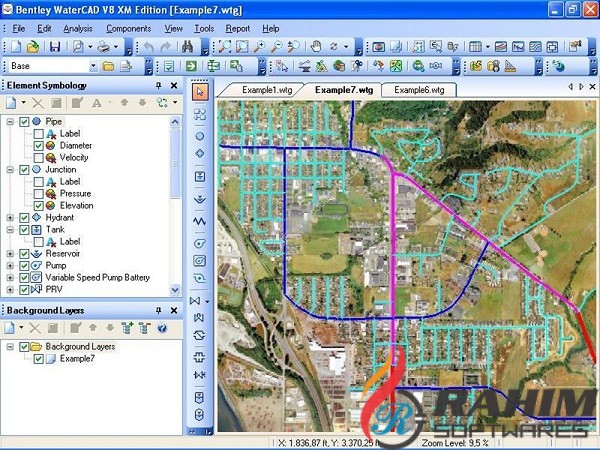Select the Hydrant tool in layout toolbar

coord(199,153)
